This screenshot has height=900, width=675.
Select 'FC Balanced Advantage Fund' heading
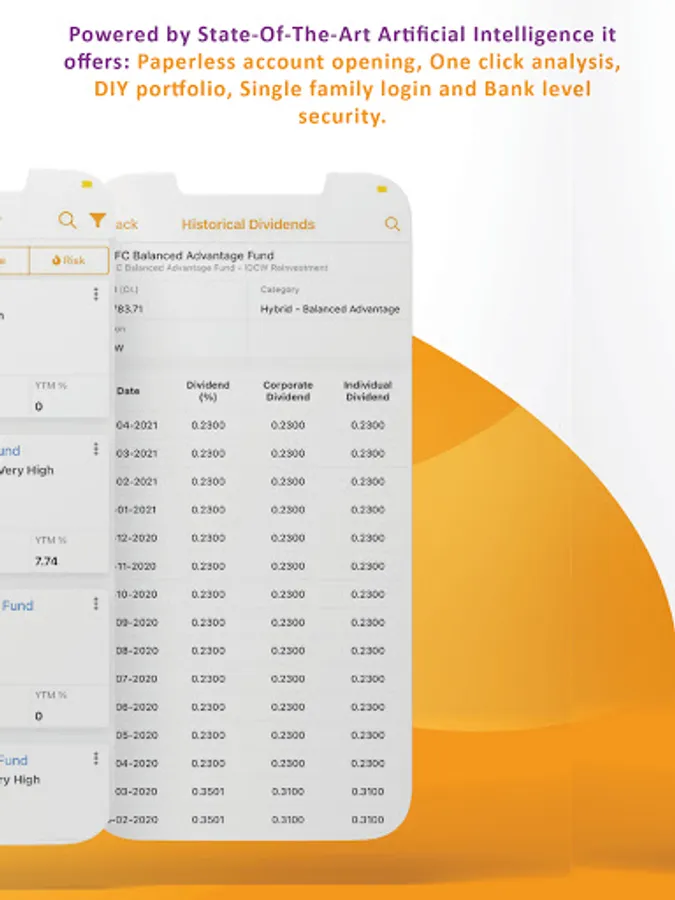(194, 255)
